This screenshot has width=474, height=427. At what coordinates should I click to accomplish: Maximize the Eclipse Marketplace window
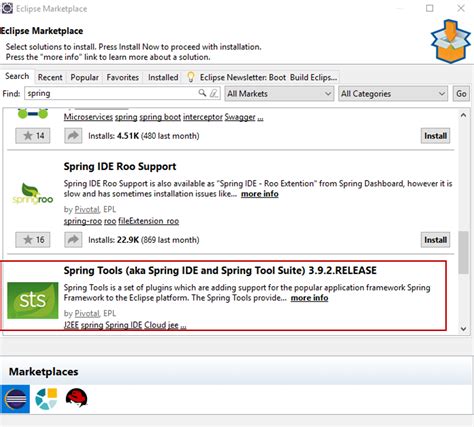(x=430, y=8)
